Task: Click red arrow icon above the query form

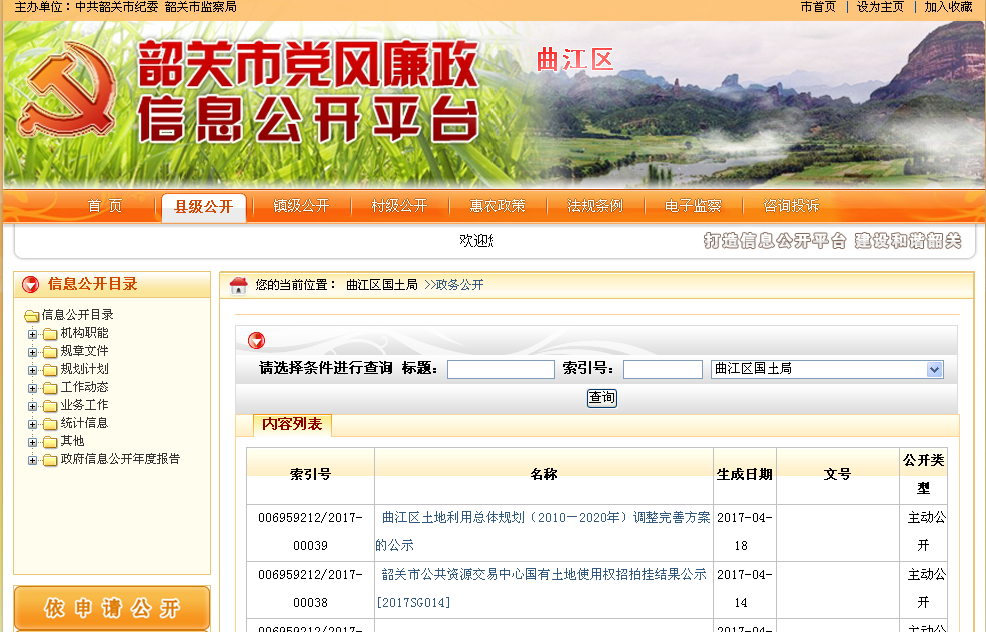Action: click(257, 341)
